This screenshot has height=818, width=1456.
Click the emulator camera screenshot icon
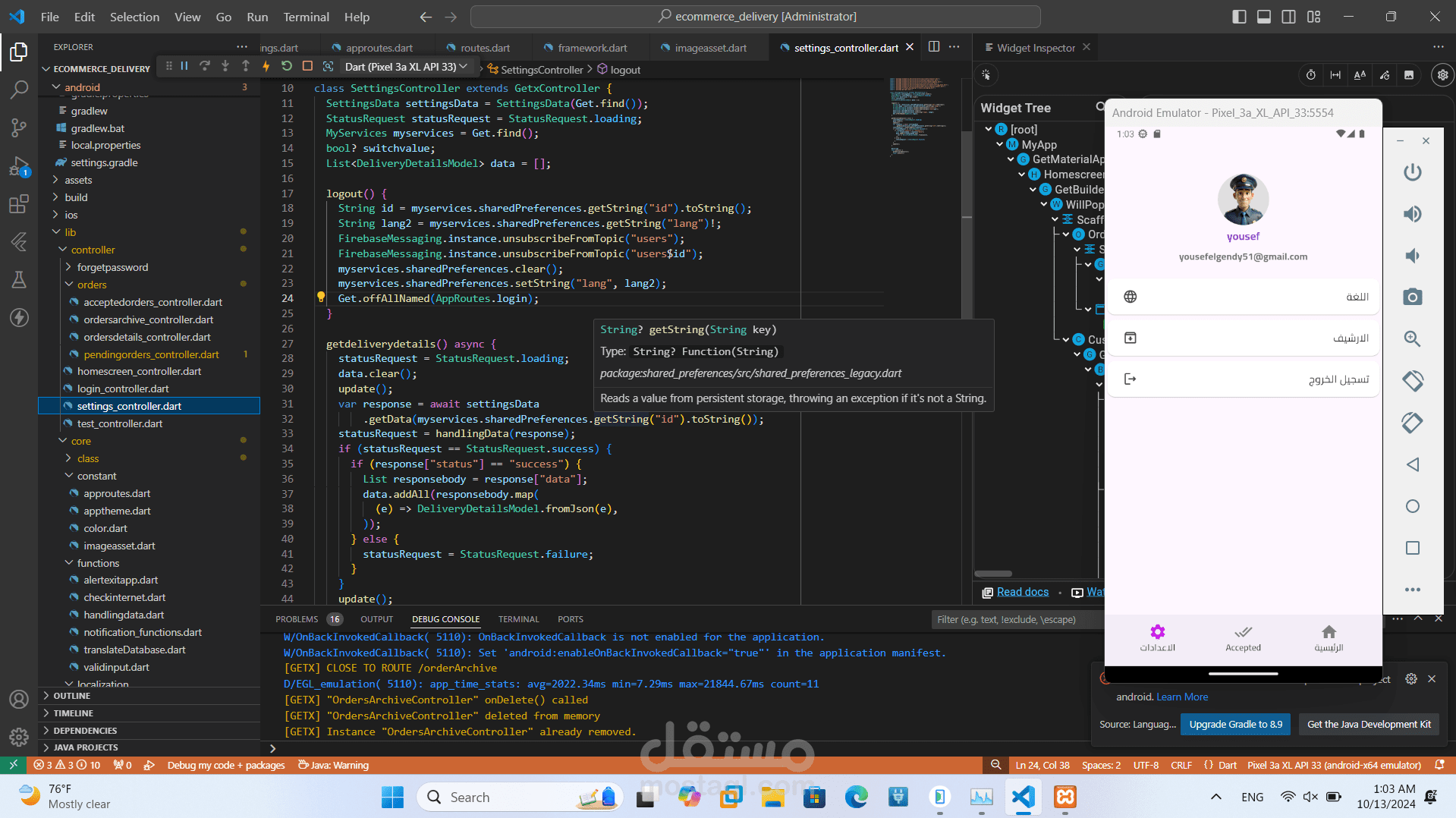point(1412,297)
